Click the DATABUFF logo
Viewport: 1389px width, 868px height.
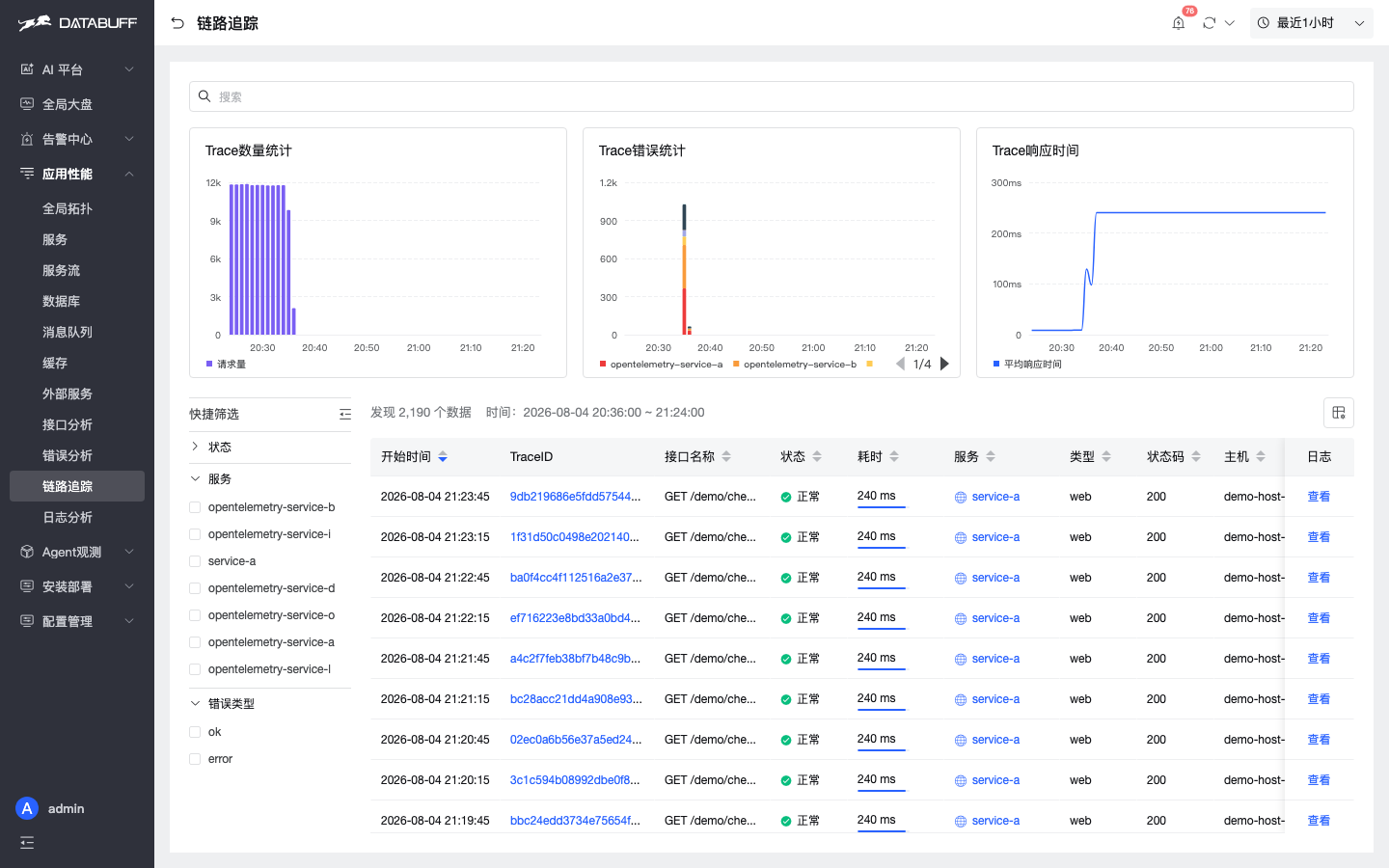77,23
